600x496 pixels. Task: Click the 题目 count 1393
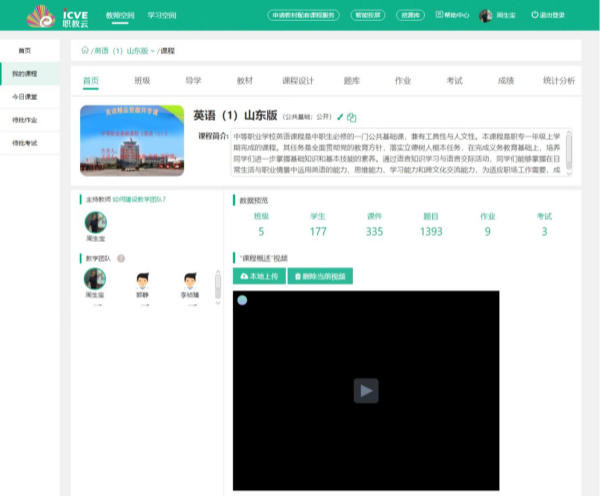coord(431,232)
